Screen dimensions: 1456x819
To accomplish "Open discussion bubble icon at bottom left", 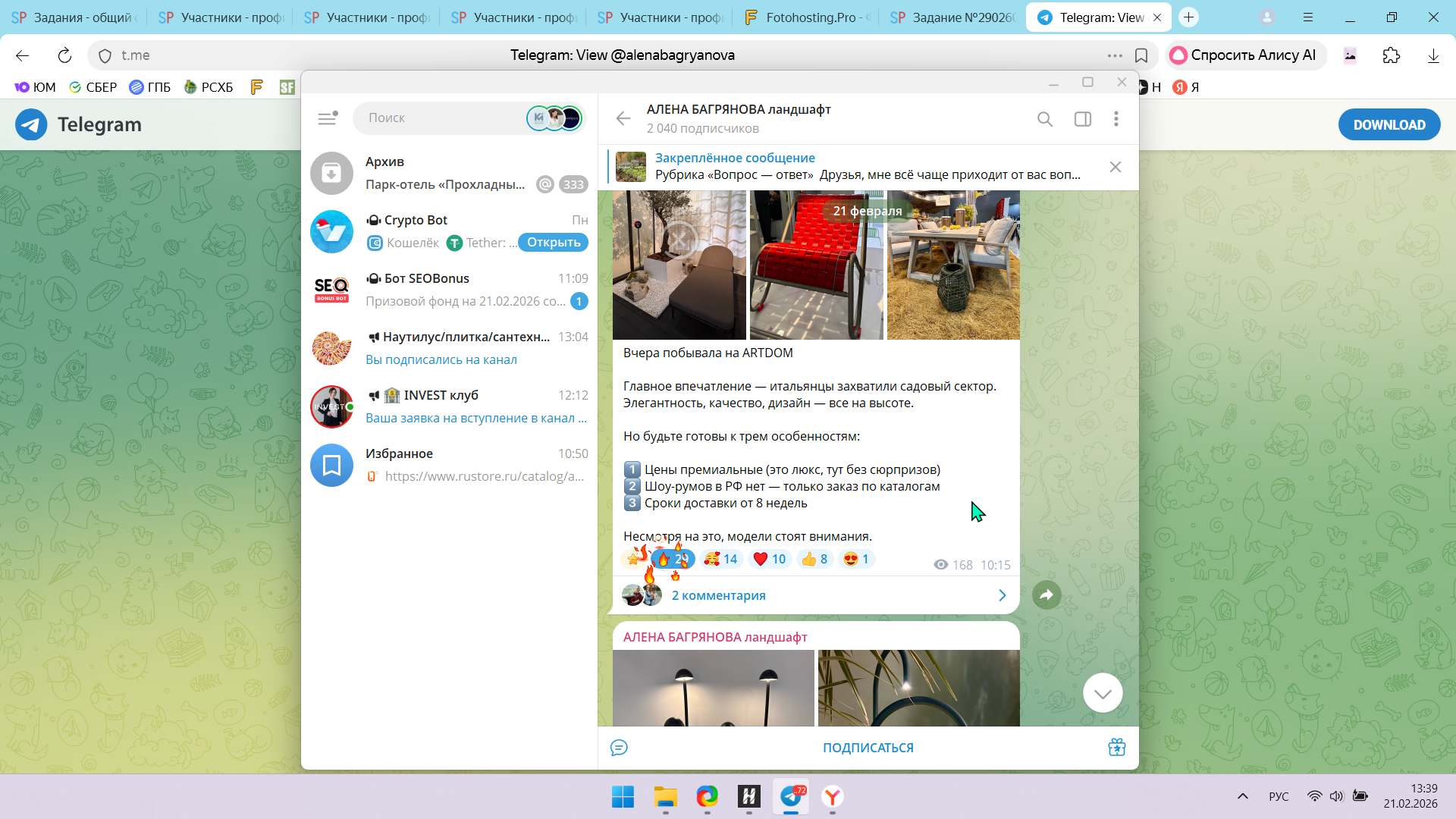I will (619, 748).
